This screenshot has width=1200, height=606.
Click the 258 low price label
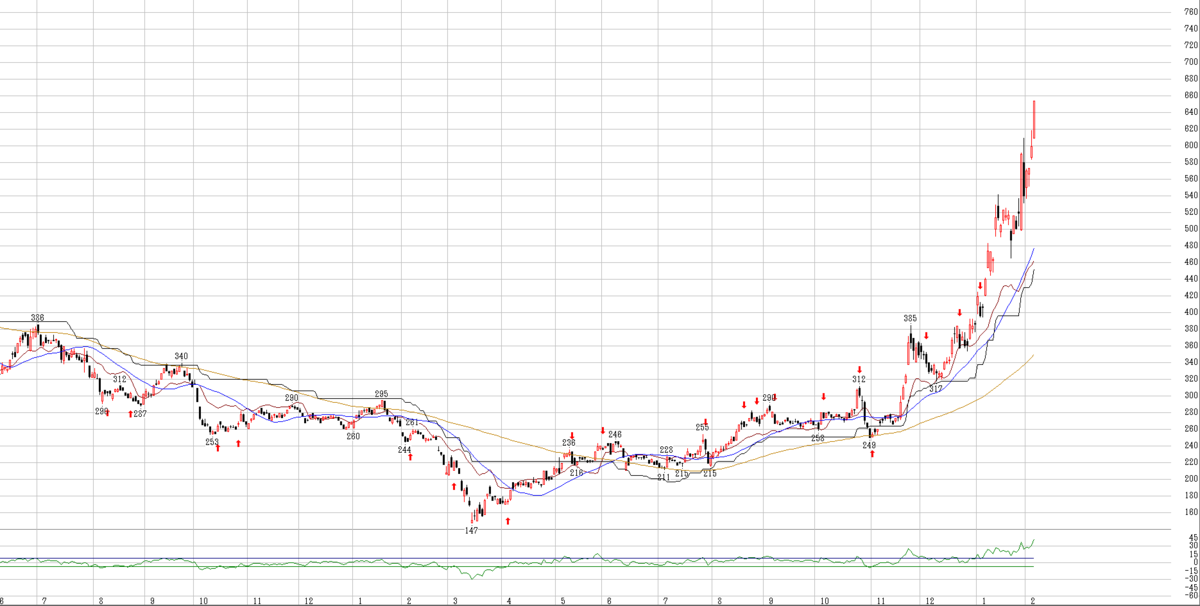[817, 438]
